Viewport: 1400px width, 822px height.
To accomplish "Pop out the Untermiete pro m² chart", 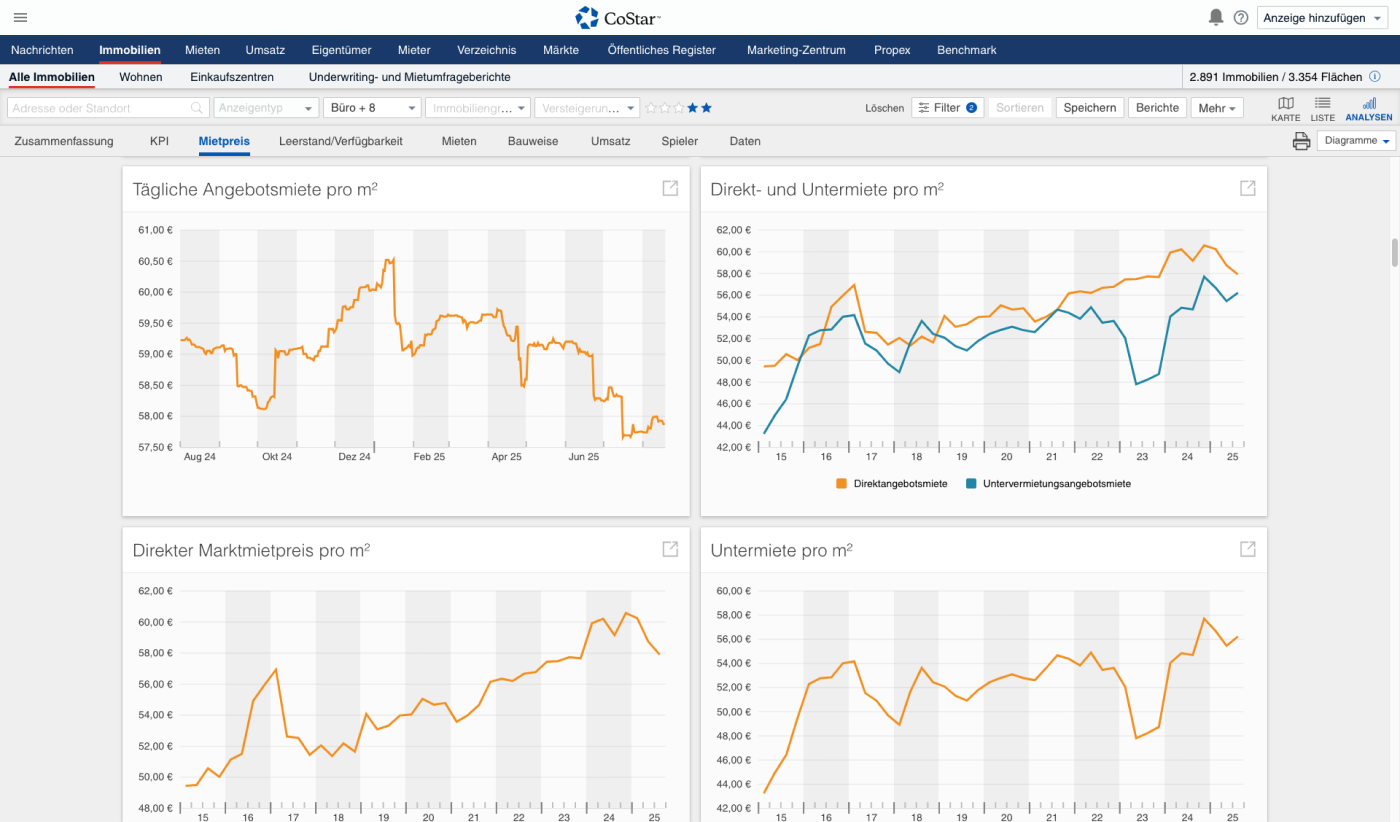I will pos(1247,549).
